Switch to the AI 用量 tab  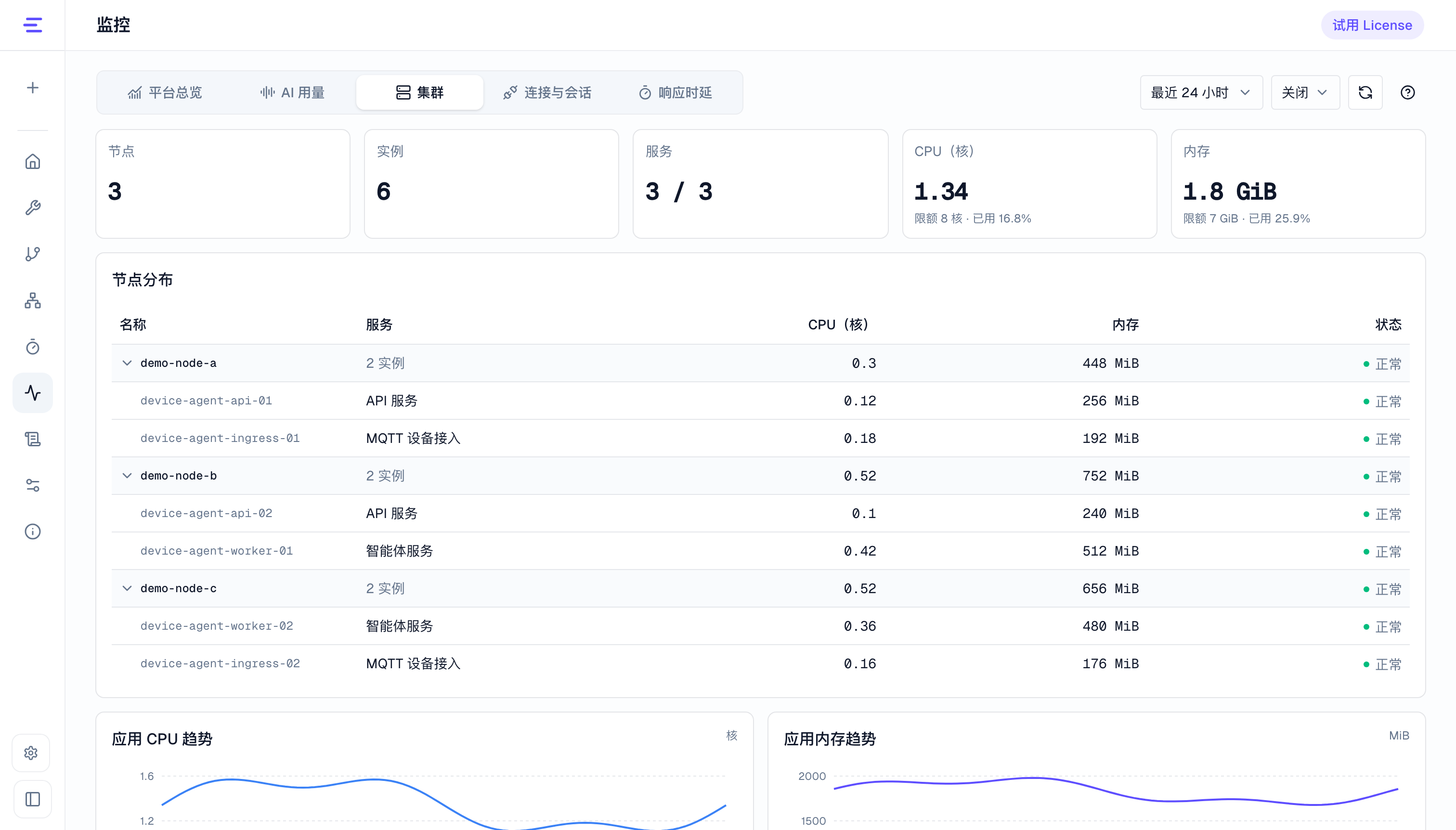click(x=292, y=92)
